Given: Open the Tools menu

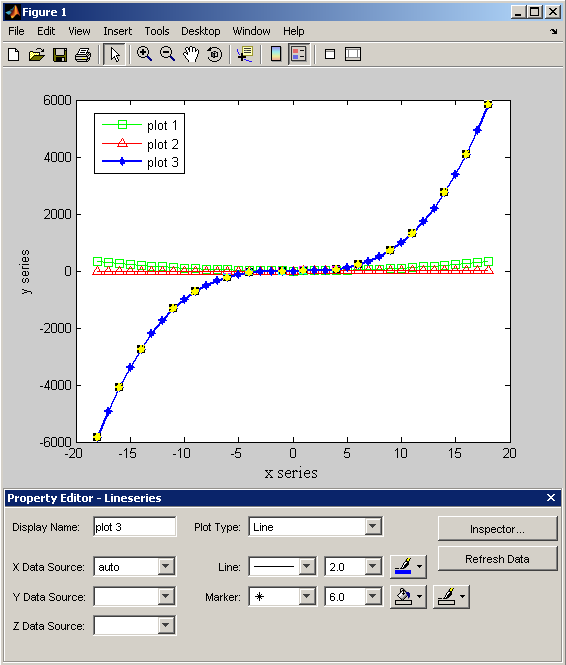Looking at the screenshot, I should (157, 31).
